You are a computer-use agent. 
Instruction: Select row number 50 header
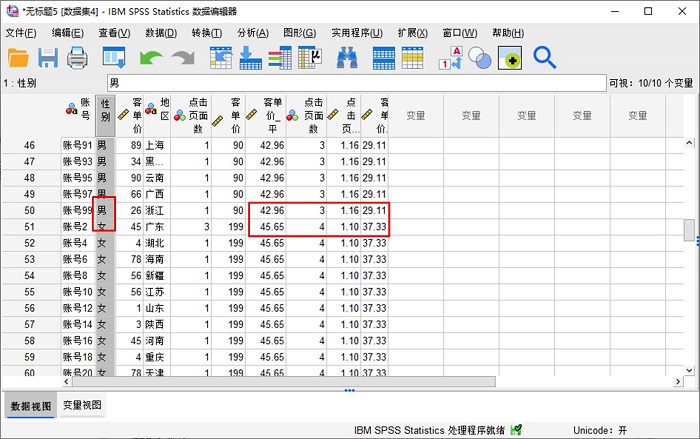click(29, 210)
